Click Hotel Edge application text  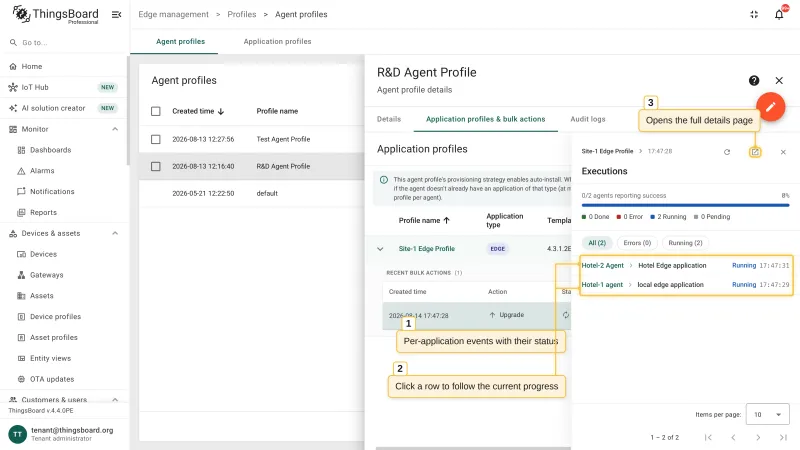click(x=672, y=265)
